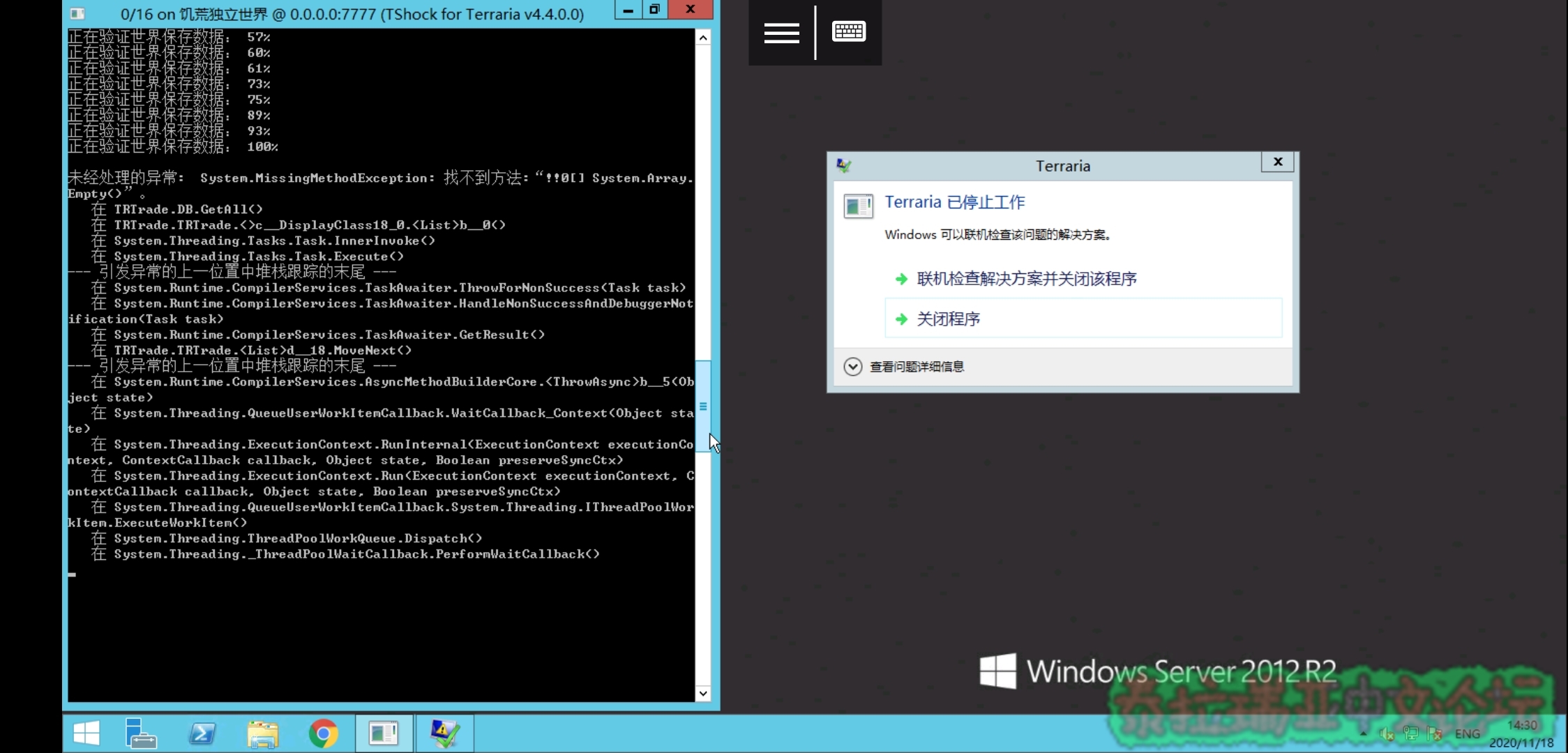The width and height of the screenshot is (1568, 753).
Task: Click the console scrollbar up arrow
Action: [703, 38]
